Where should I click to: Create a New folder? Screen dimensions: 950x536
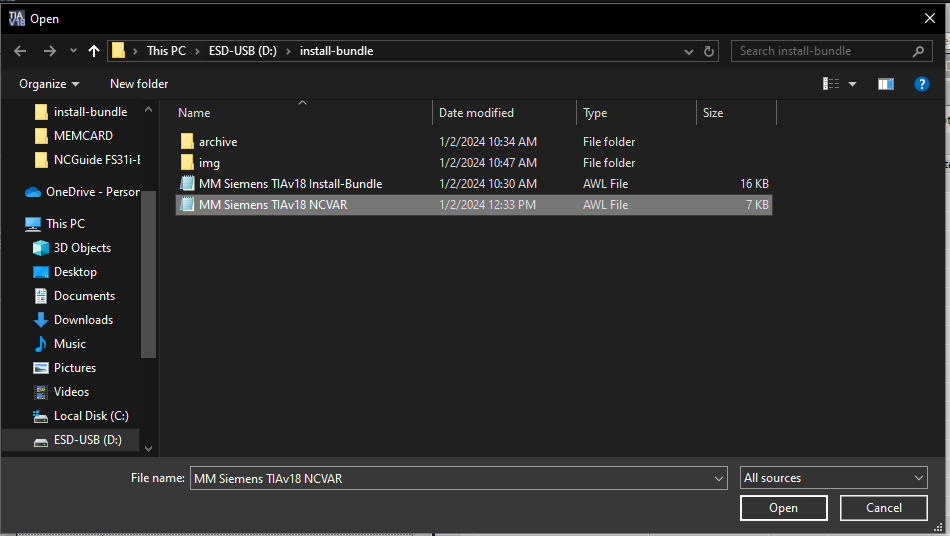(x=139, y=84)
